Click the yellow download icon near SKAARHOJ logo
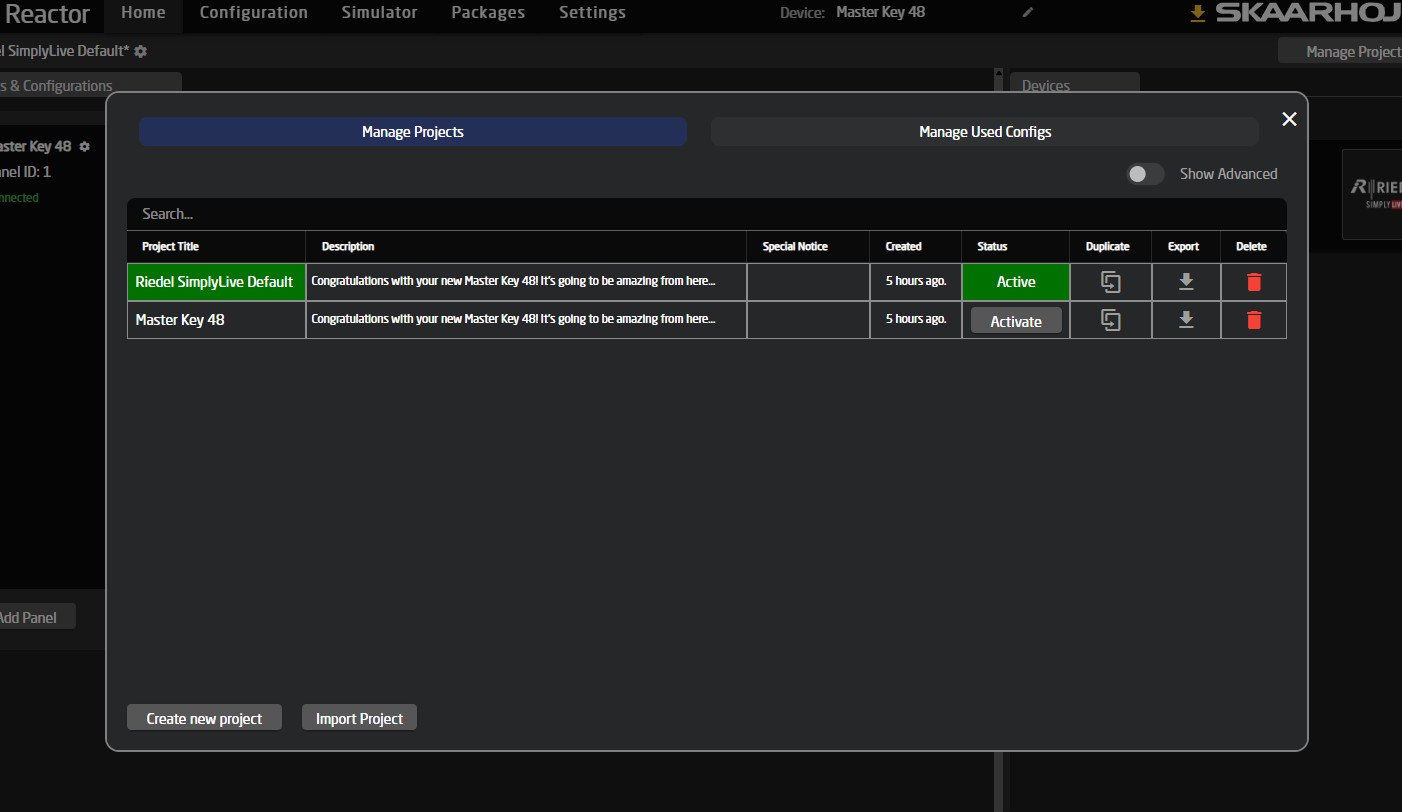This screenshot has height=812, width=1402. pos(1197,13)
